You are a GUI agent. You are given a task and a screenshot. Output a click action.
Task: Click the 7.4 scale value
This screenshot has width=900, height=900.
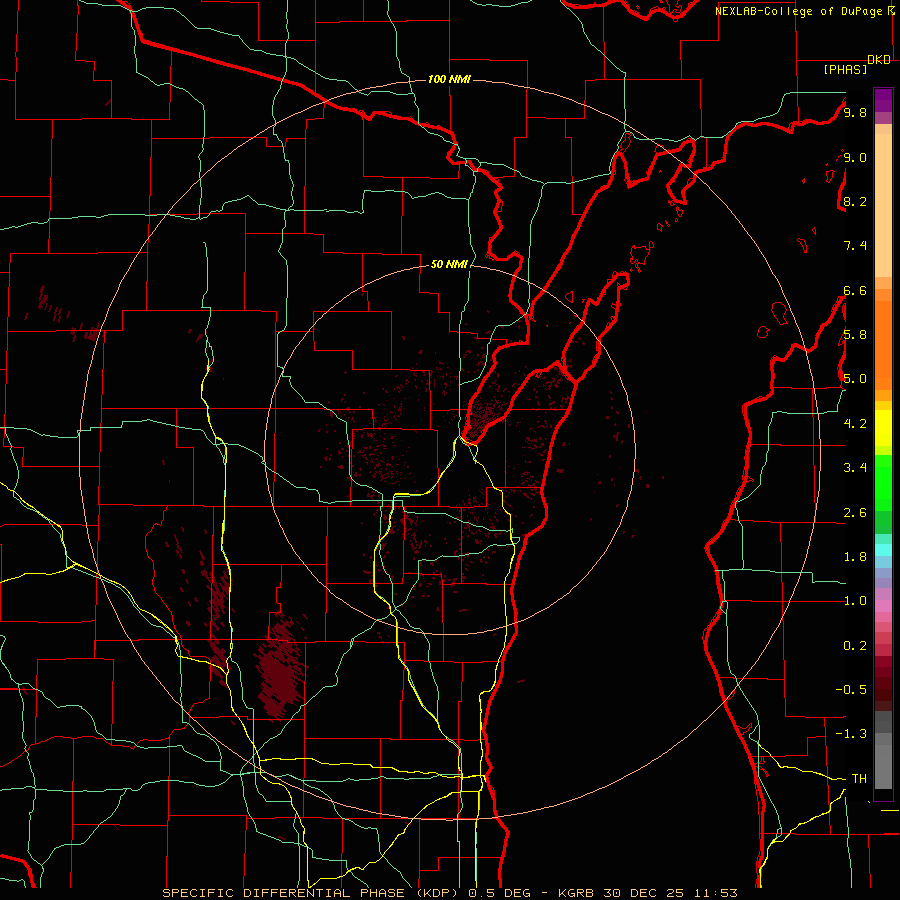point(855,246)
